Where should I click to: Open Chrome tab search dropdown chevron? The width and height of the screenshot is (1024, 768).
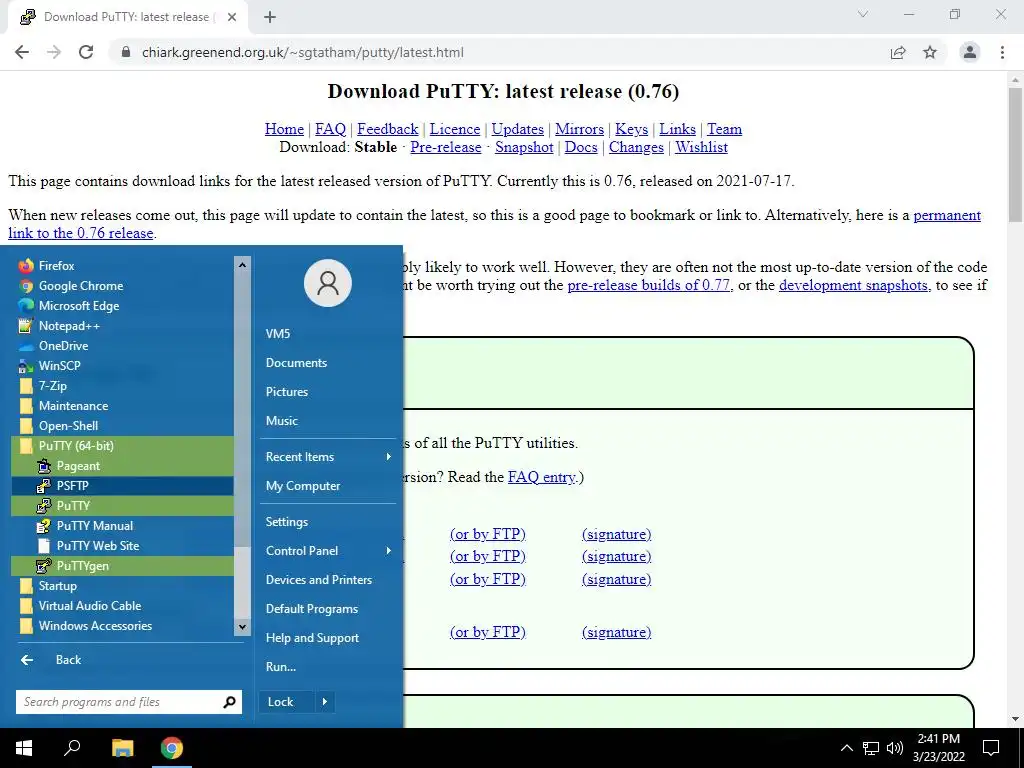coord(863,14)
